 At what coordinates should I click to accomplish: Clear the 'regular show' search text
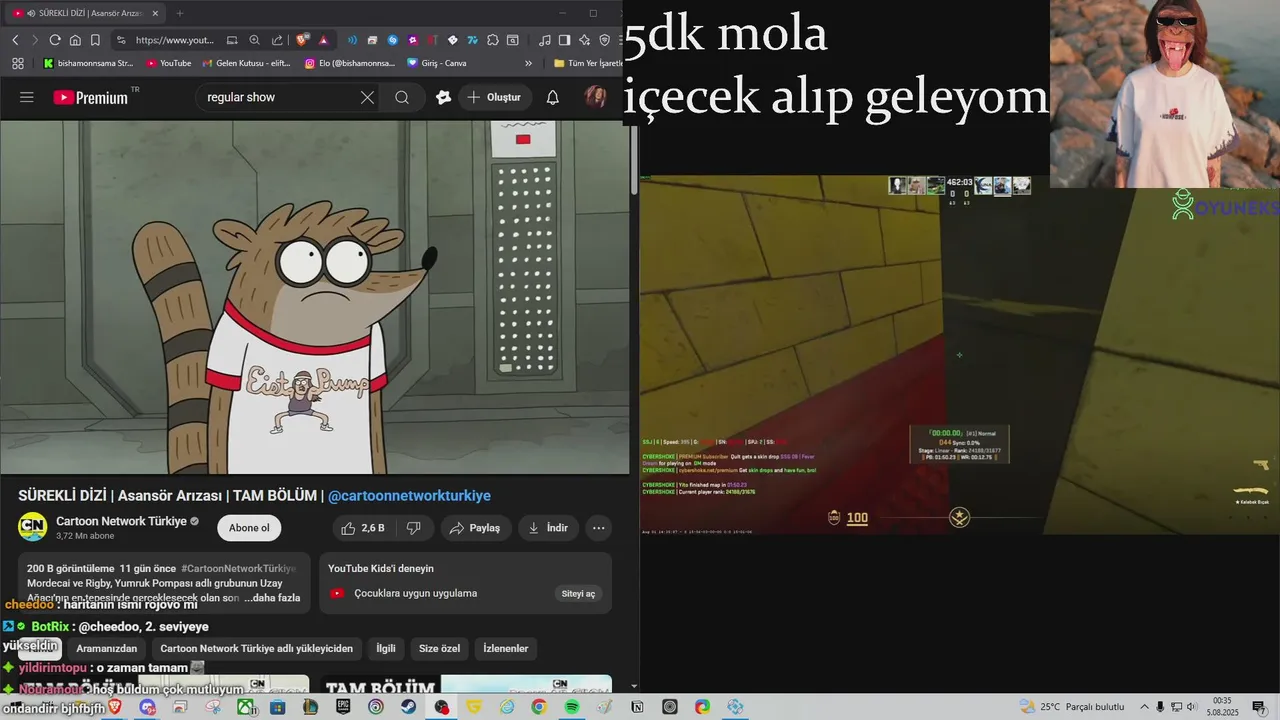[367, 97]
